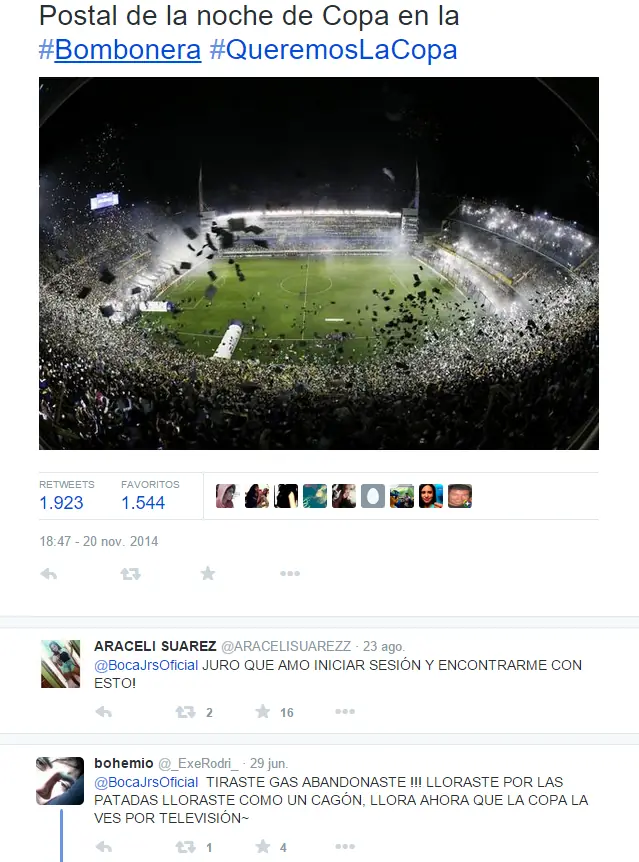The height and width of the screenshot is (862, 639).
Task: View the 1.544 favoritos list
Action: pos(143,503)
